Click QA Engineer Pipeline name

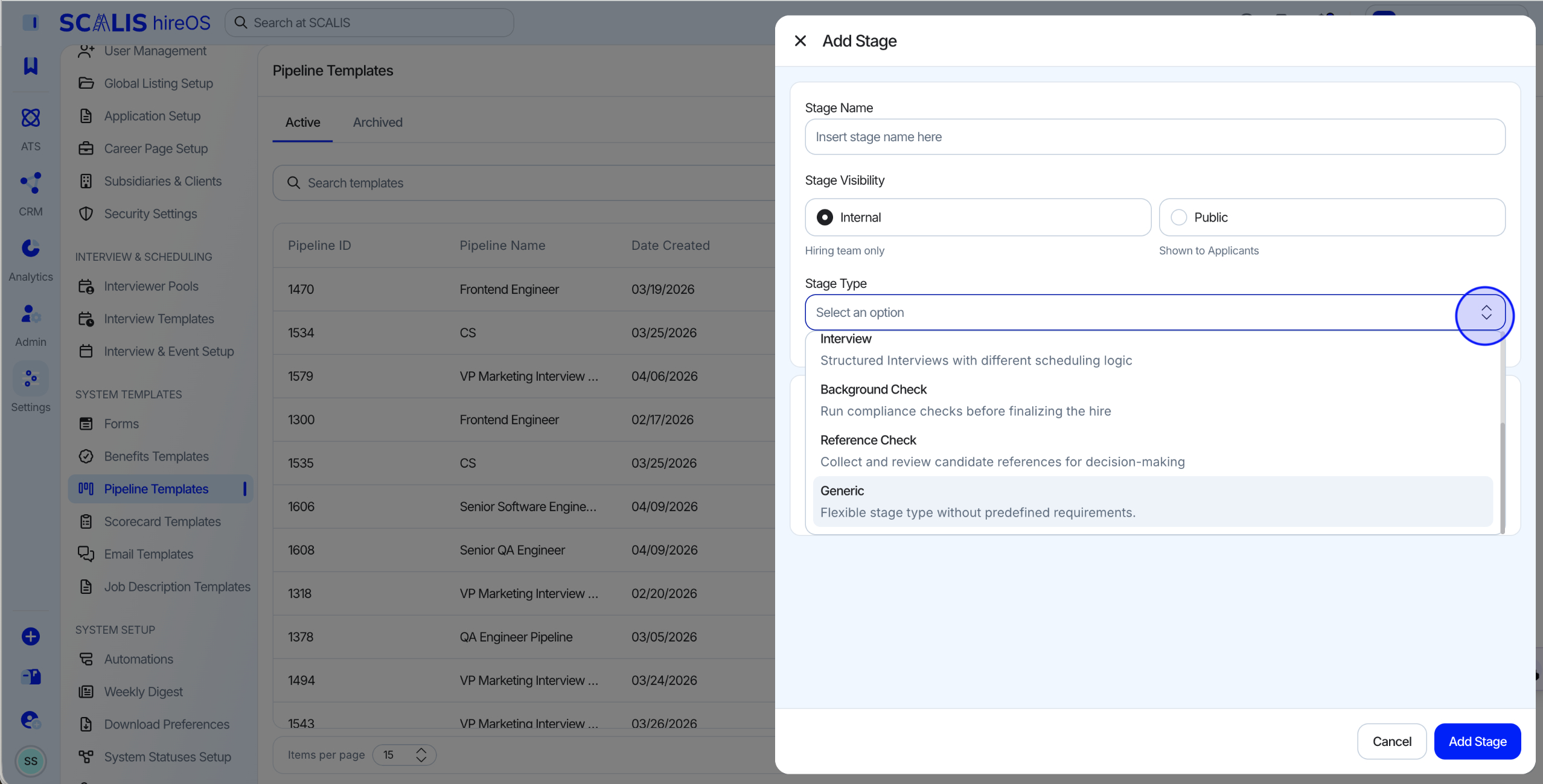pyautogui.click(x=516, y=637)
